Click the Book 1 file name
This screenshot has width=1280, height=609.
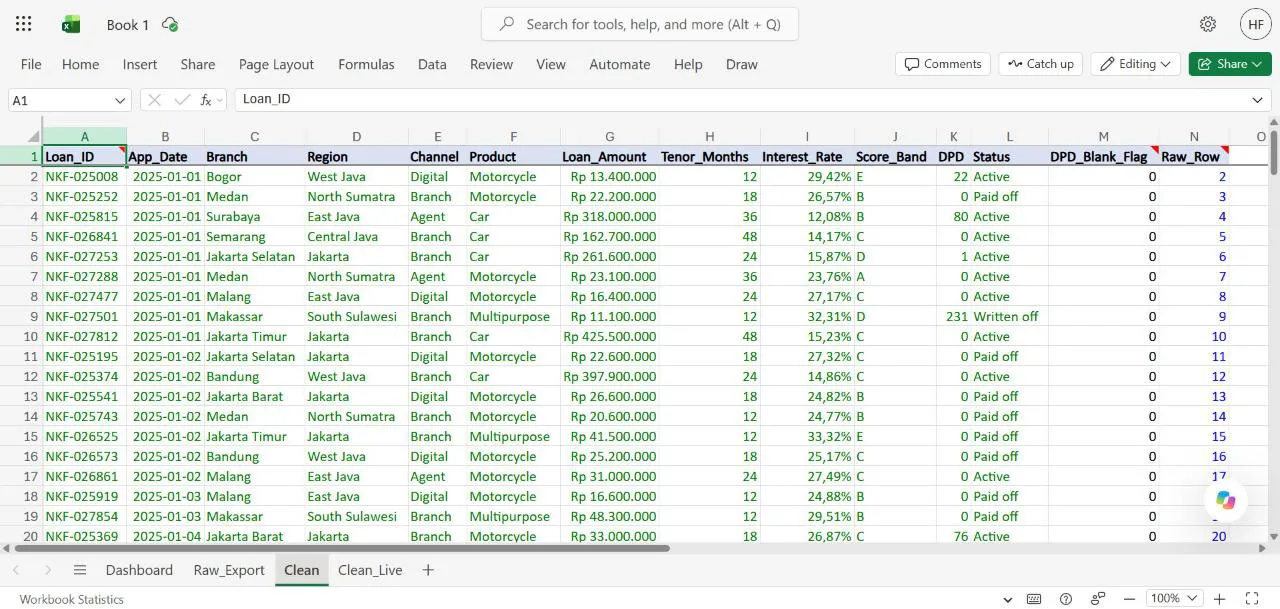click(x=128, y=24)
